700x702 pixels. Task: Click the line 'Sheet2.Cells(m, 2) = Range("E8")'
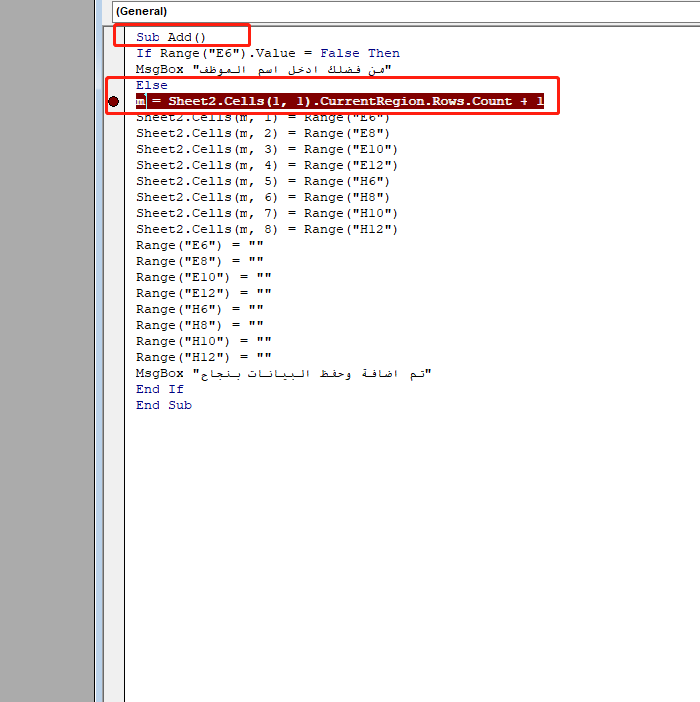(x=263, y=133)
